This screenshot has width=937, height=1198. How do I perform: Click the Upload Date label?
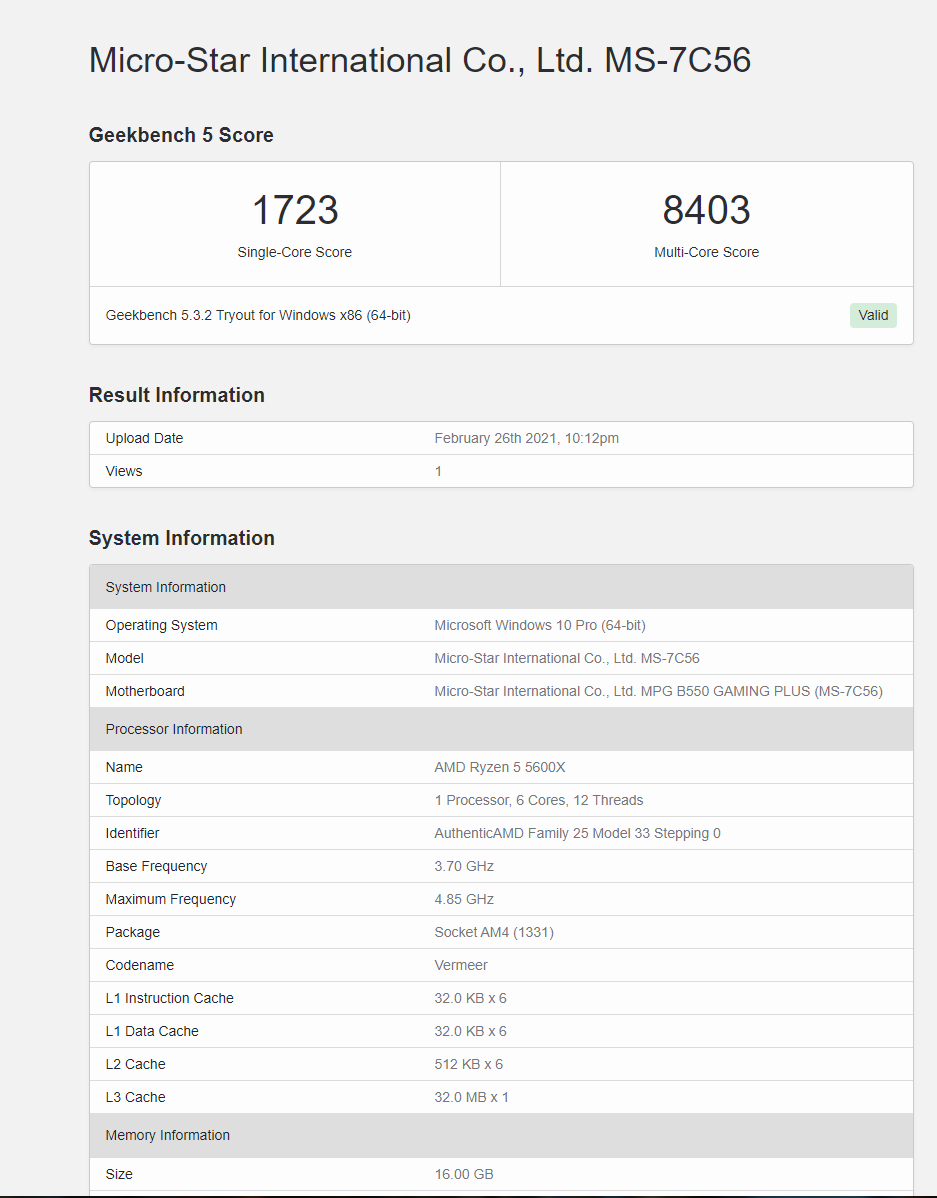pyautogui.click(x=144, y=438)
